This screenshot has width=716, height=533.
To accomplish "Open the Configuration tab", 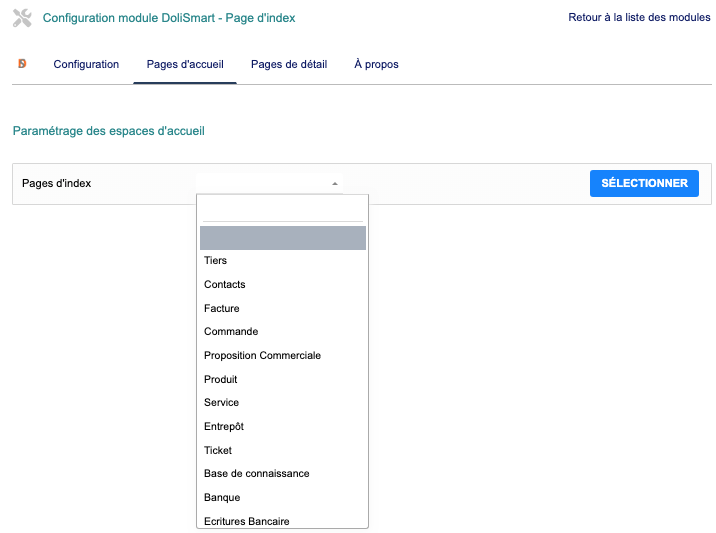I will coord(86,64).
